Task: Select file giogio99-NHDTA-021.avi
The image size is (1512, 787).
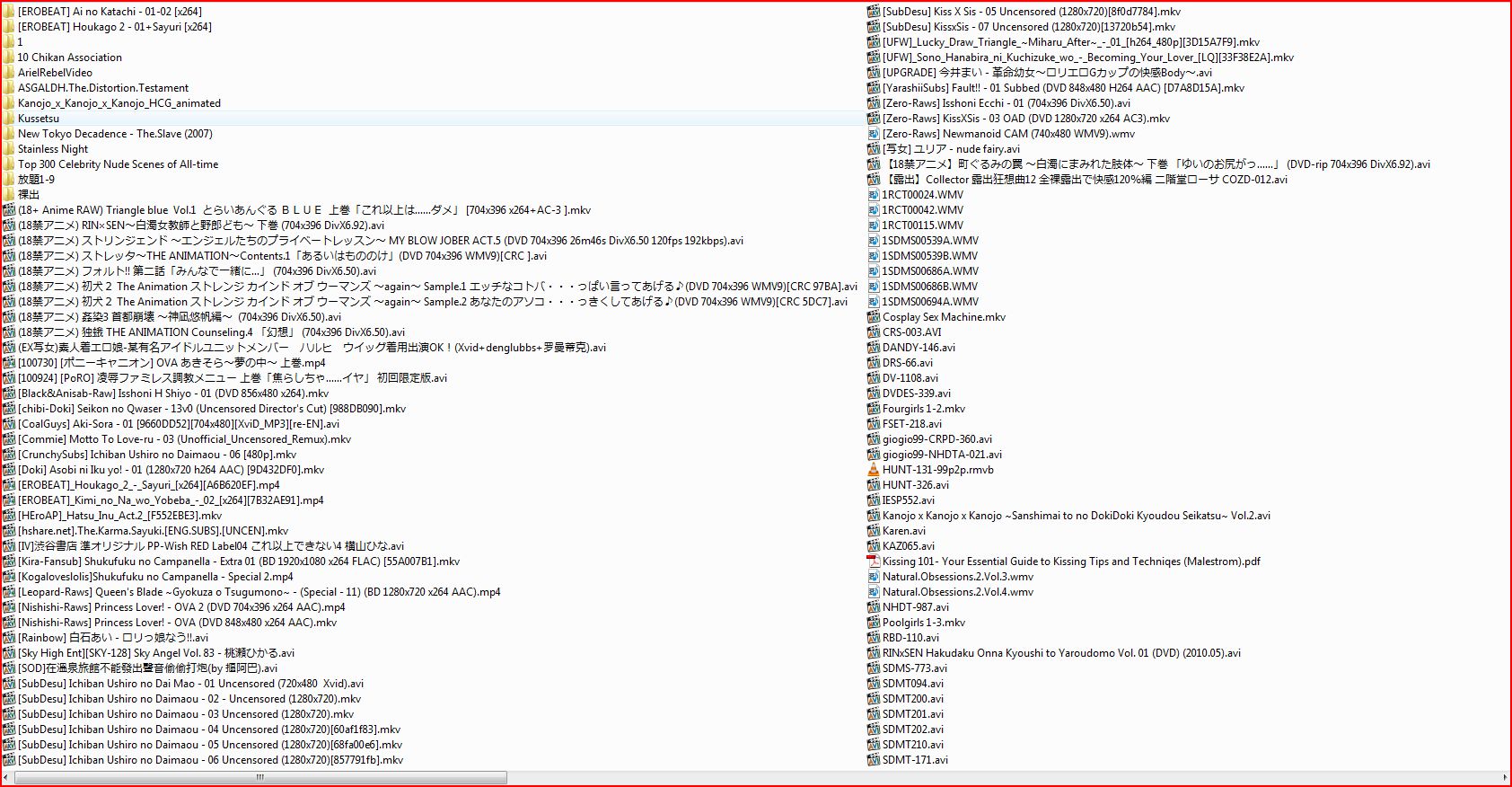Action: point(942,454)
